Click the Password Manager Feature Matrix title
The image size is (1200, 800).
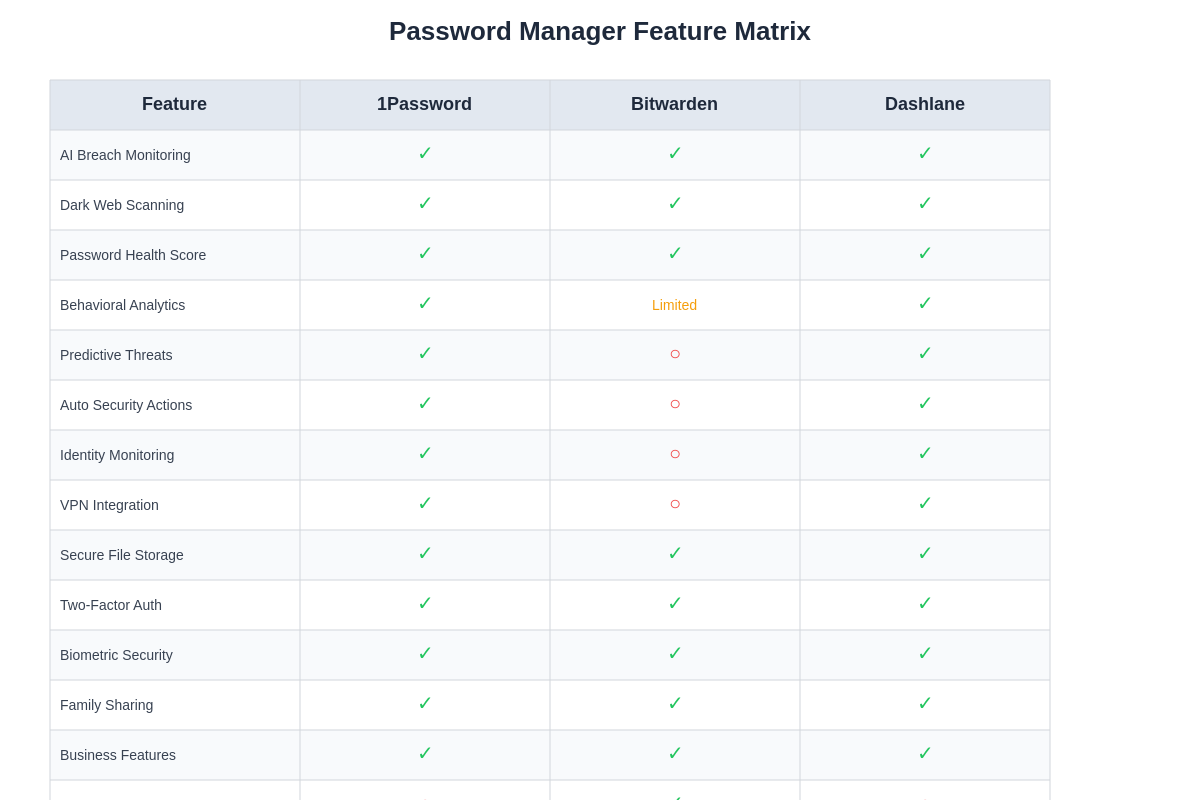click(x=599, y=31)
